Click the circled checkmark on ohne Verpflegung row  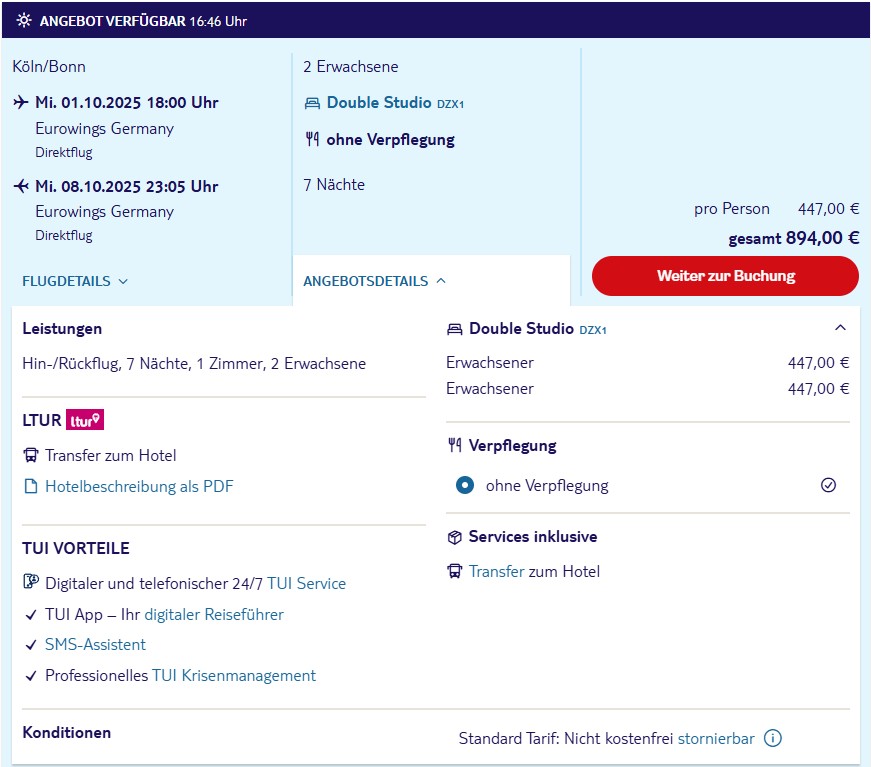click(828, 485)
